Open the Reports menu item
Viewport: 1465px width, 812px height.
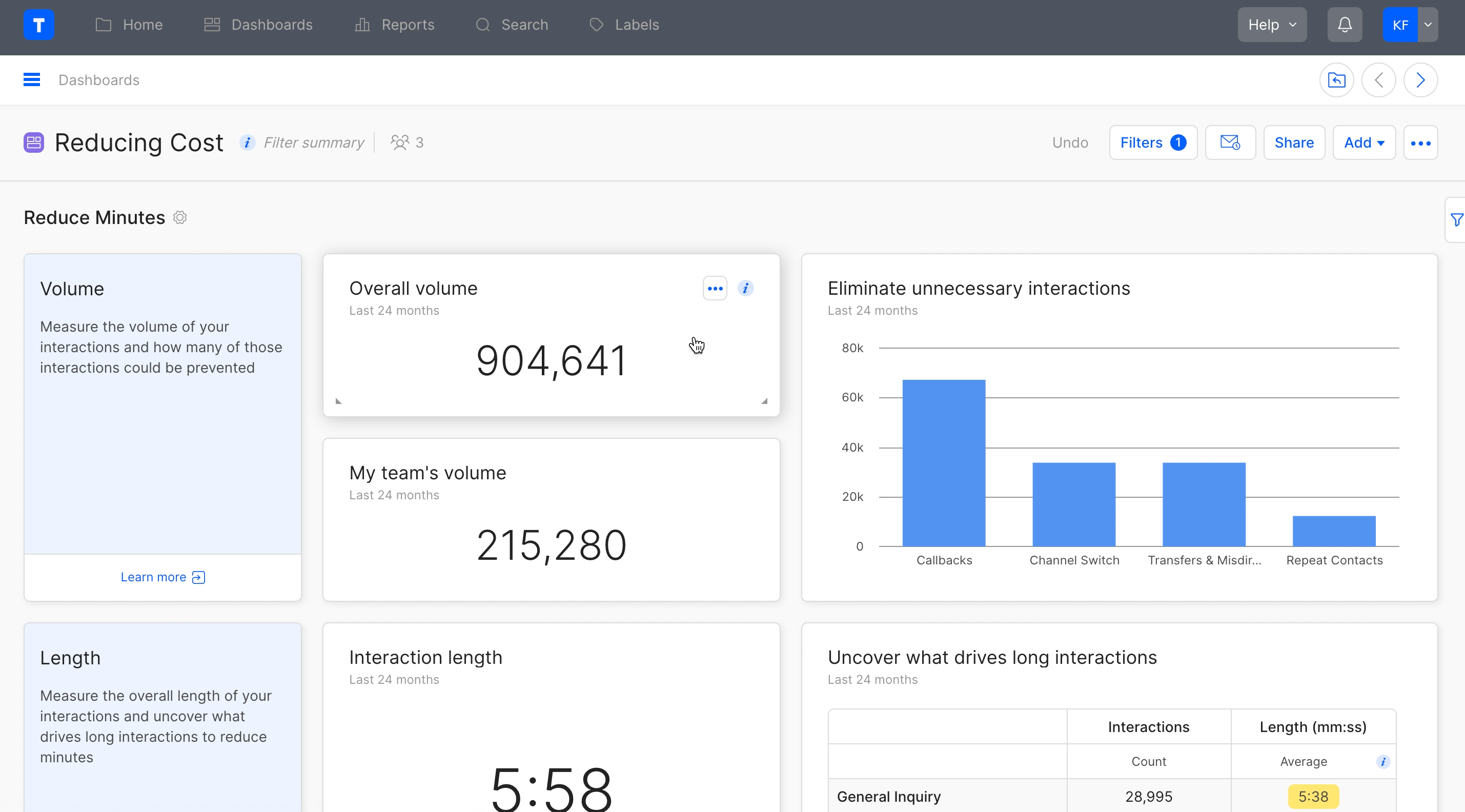tap(395, 25)
